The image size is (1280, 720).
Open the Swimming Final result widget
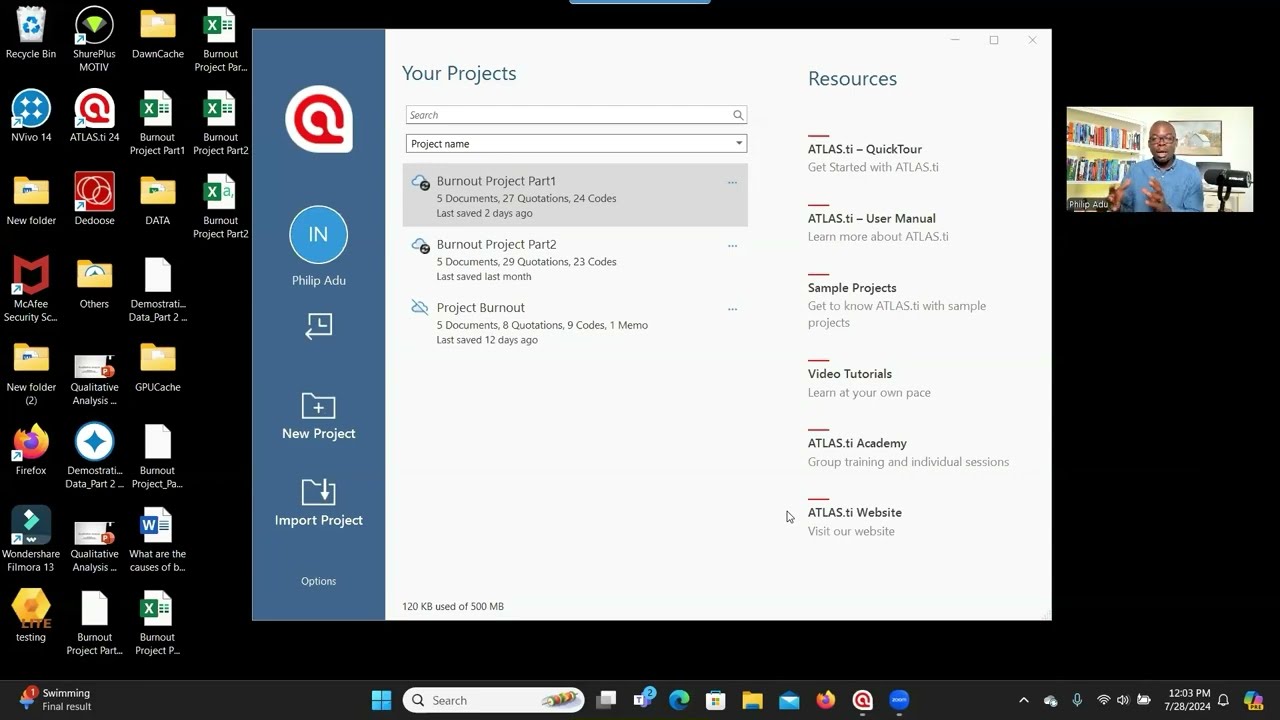point(55,700)
